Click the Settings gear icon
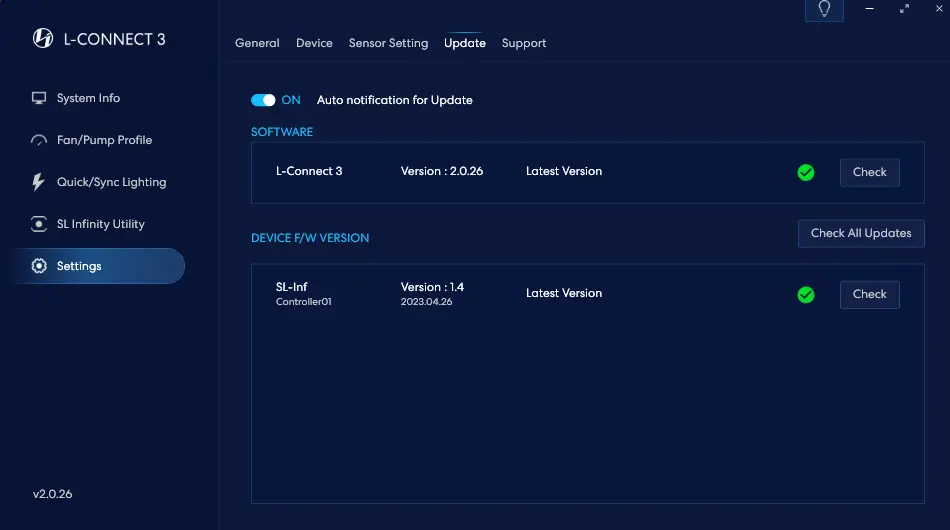Viewport: 950px width, 530px height. coord(39,266)
